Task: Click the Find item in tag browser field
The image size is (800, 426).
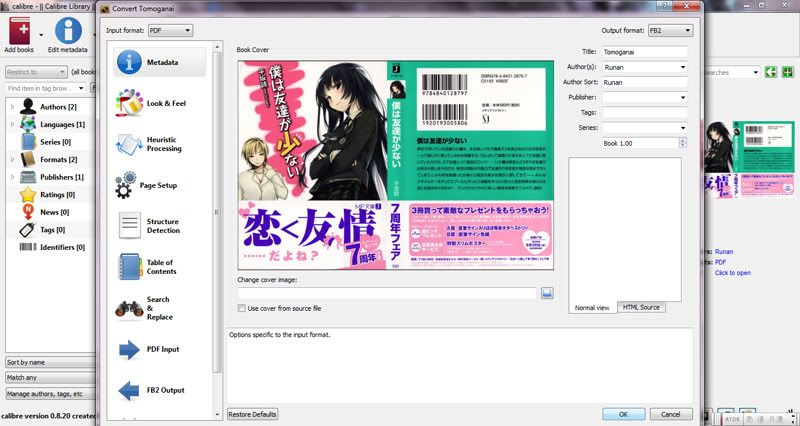Action: click(46, 88)
